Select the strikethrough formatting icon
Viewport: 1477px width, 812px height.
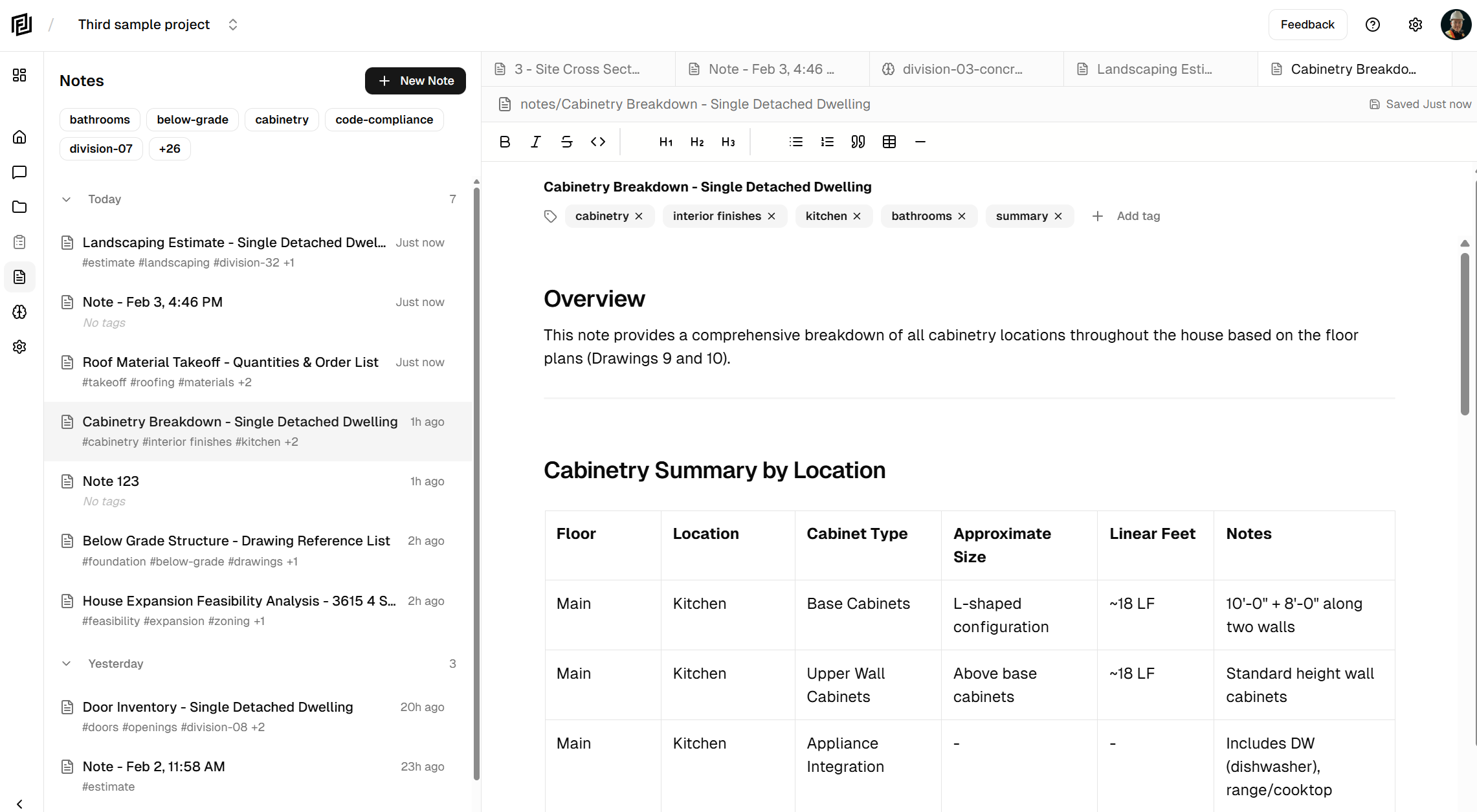(x=566, y=142)
